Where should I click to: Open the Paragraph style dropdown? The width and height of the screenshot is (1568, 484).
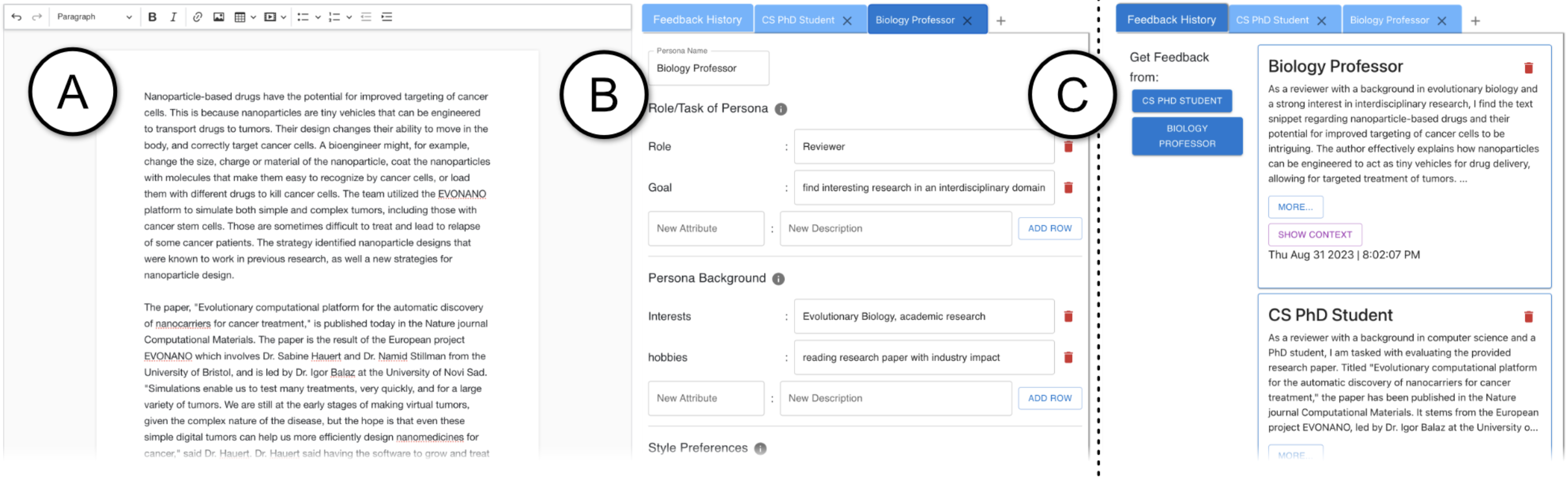(x=94, y=17)
